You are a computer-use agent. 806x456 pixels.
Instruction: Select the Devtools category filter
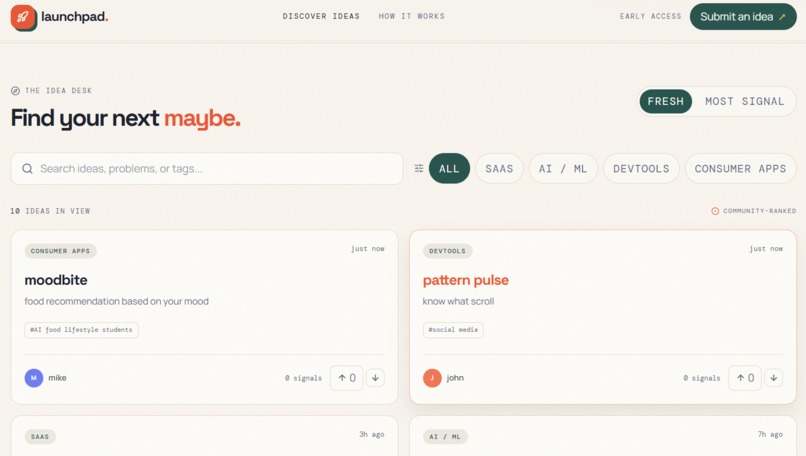coord(641,169)
